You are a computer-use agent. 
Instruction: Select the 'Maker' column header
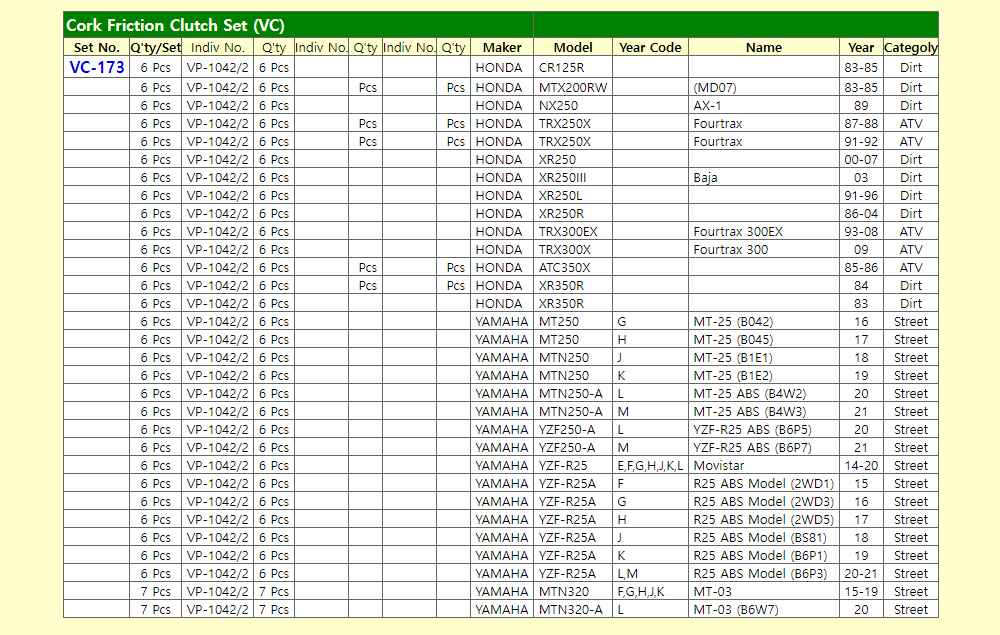coord(502,48)
